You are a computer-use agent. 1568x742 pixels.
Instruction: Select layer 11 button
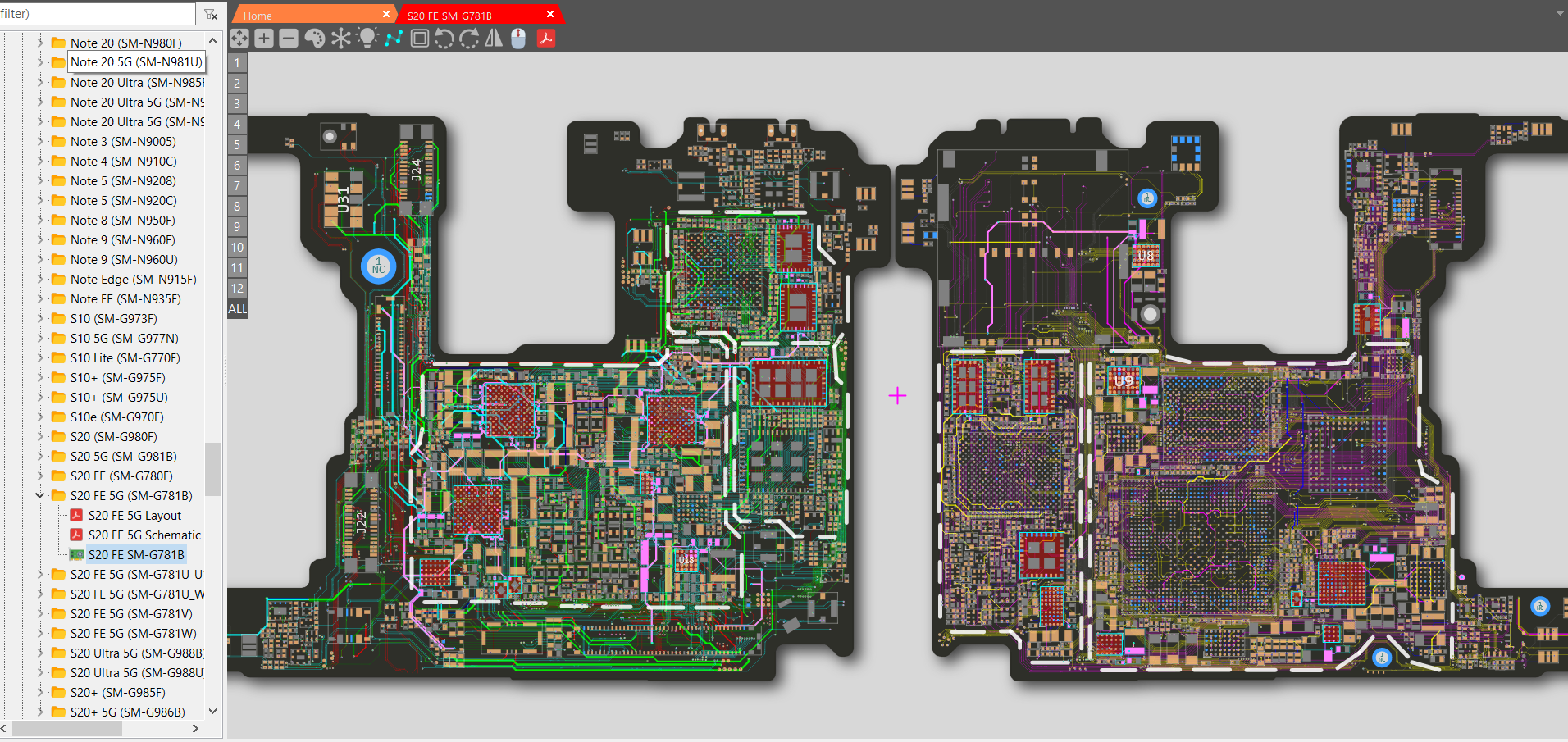pos(238,268)
